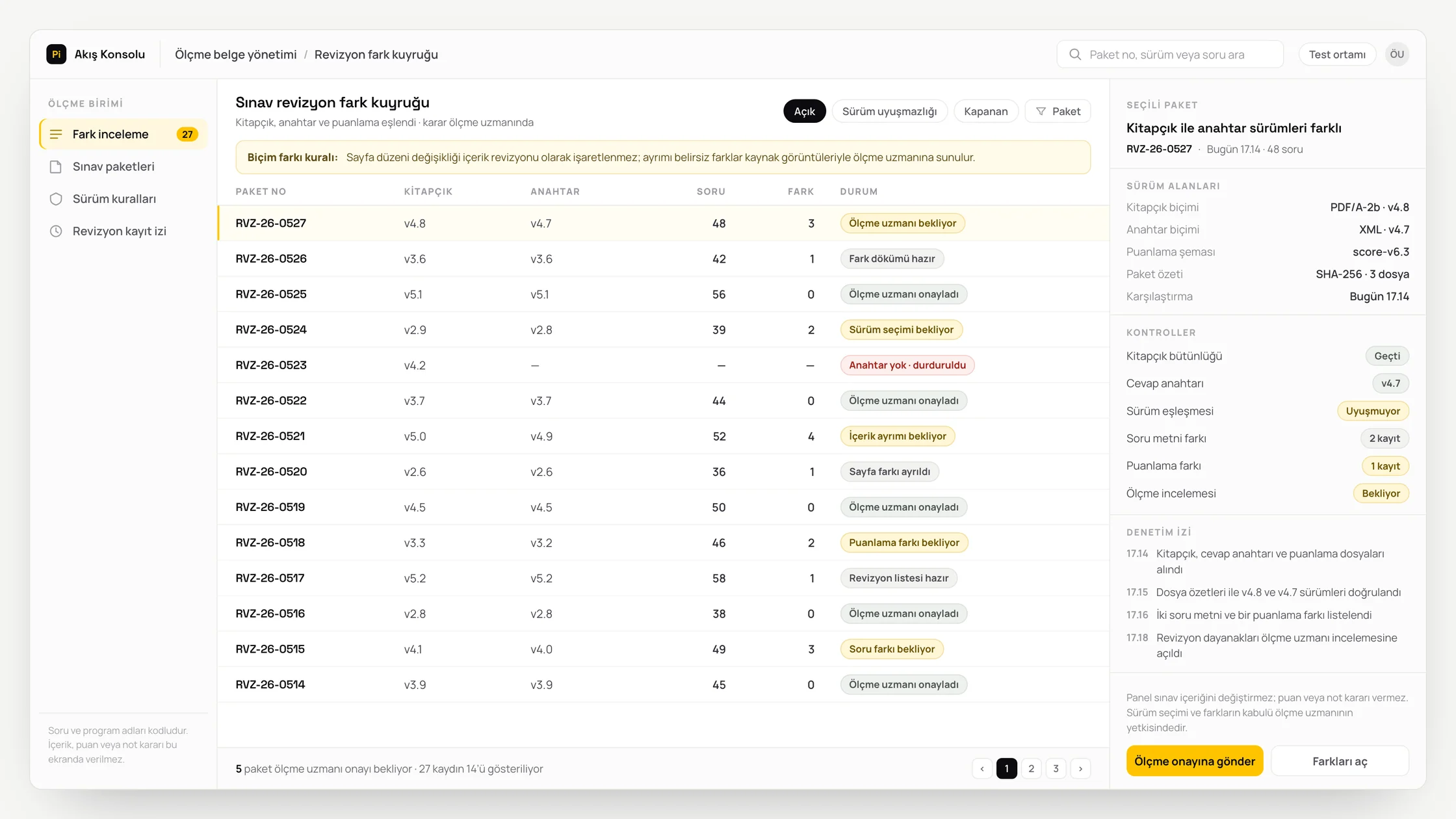Click Farkları aç button
The image size is (1456, 819).
(x=1340, y=761)
